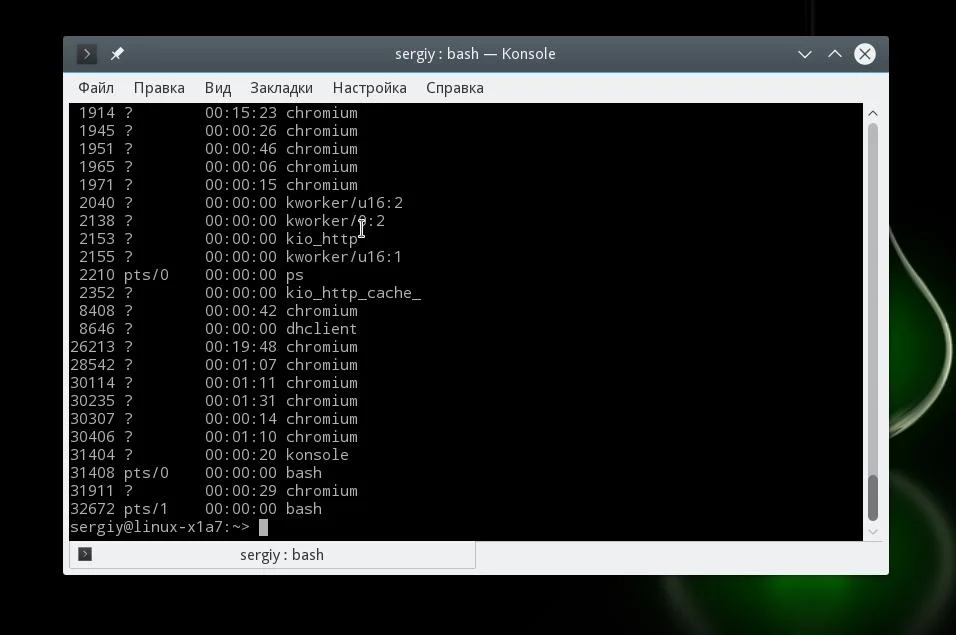Click the line for PID 1965

(218, 167)
